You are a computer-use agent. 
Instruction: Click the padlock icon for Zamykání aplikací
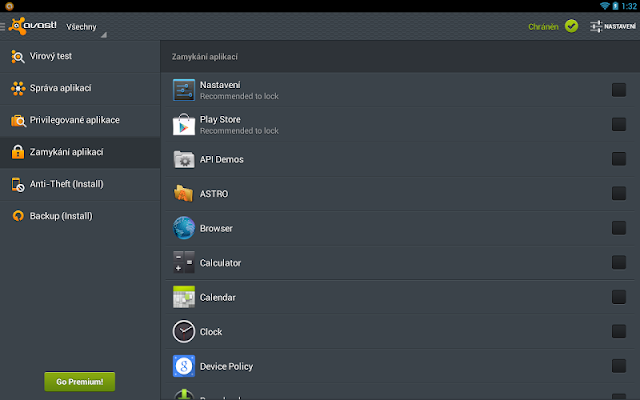(x=18, y=152)
